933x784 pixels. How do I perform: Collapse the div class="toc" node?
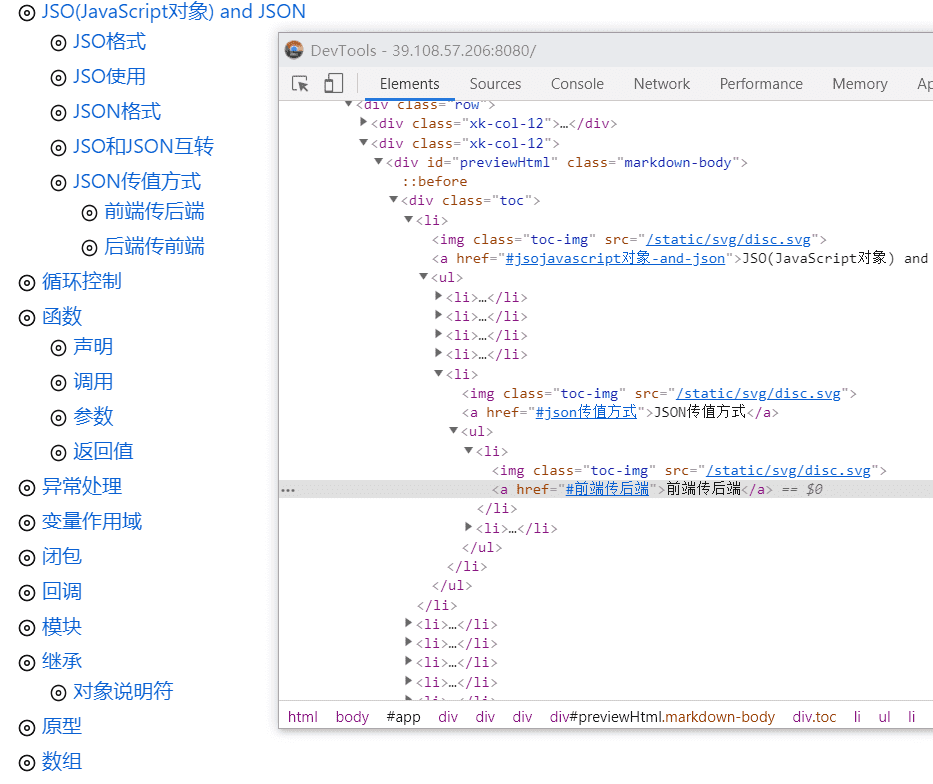point(394,201)
